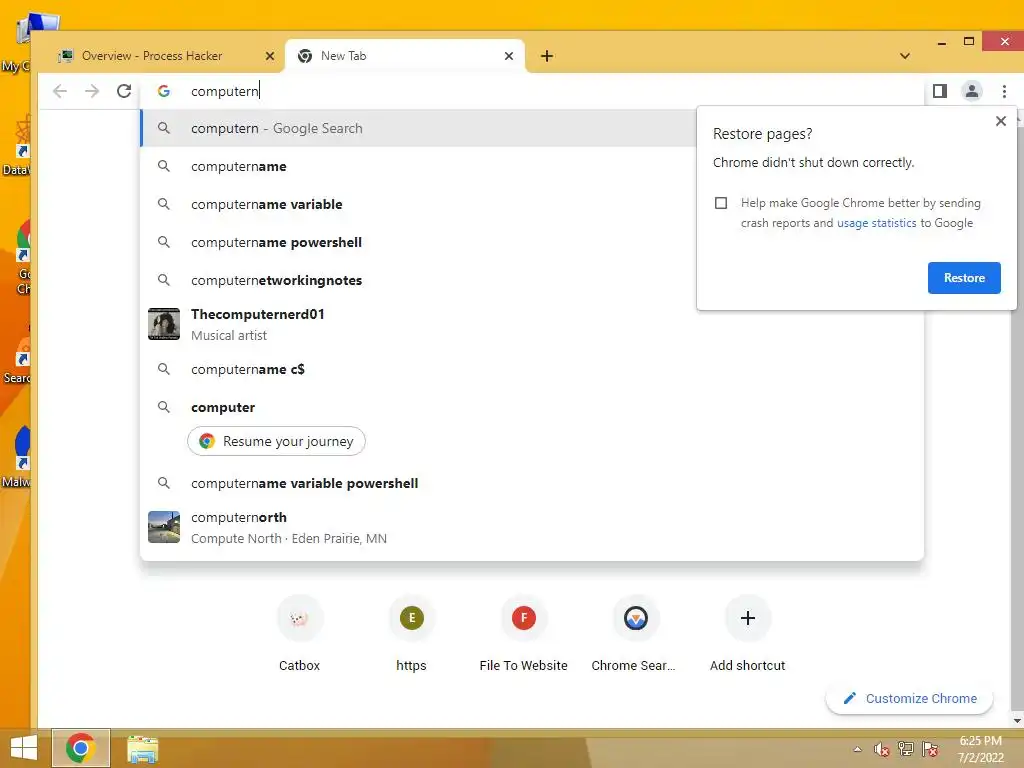Click search icon beside 'computername variable'
This screenshot has height=768, width=1024.
pyautogui.click(x=164, y=204)
